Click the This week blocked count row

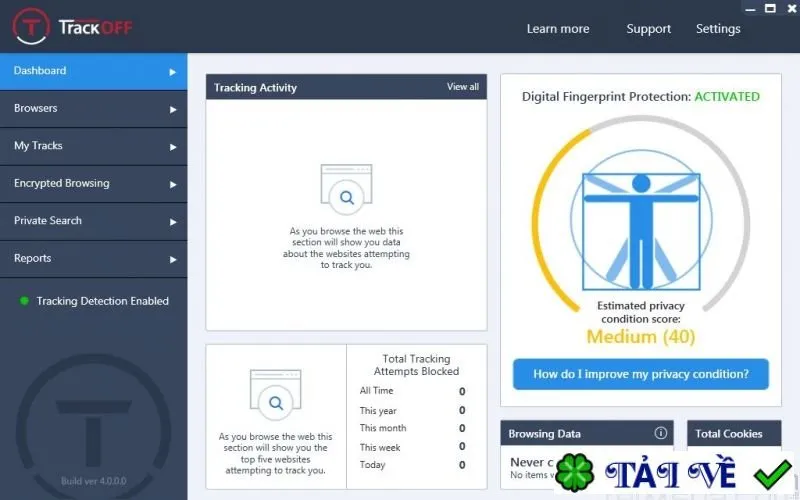(x=412, y=447)
